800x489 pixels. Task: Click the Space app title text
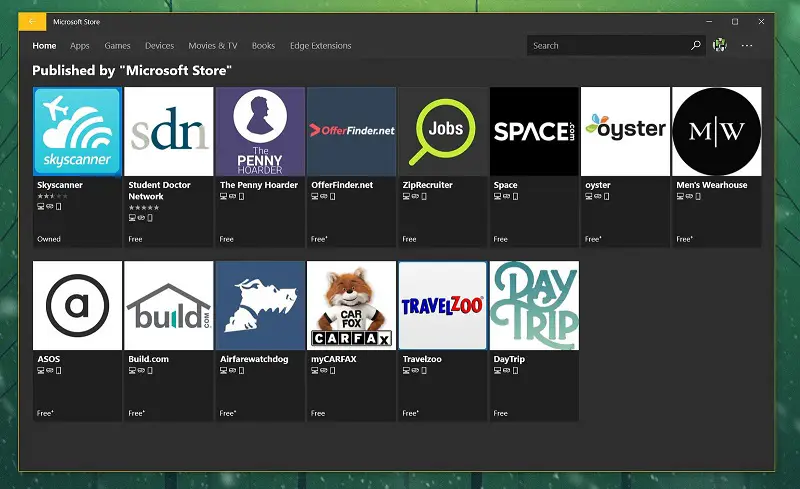pyautogui.click(x=506, y=185)
